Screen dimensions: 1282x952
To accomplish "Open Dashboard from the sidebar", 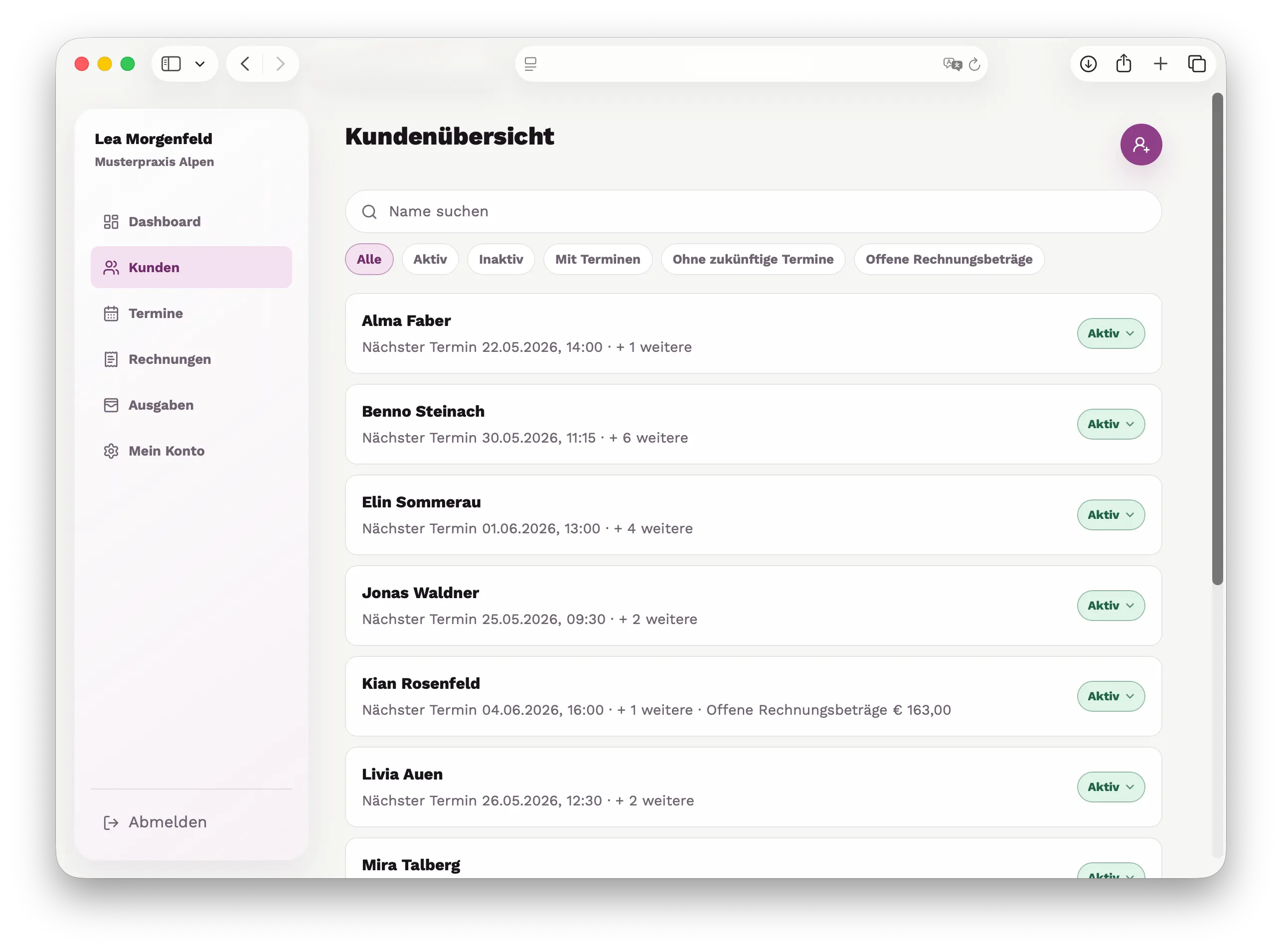I will click(x=191, y=222).
